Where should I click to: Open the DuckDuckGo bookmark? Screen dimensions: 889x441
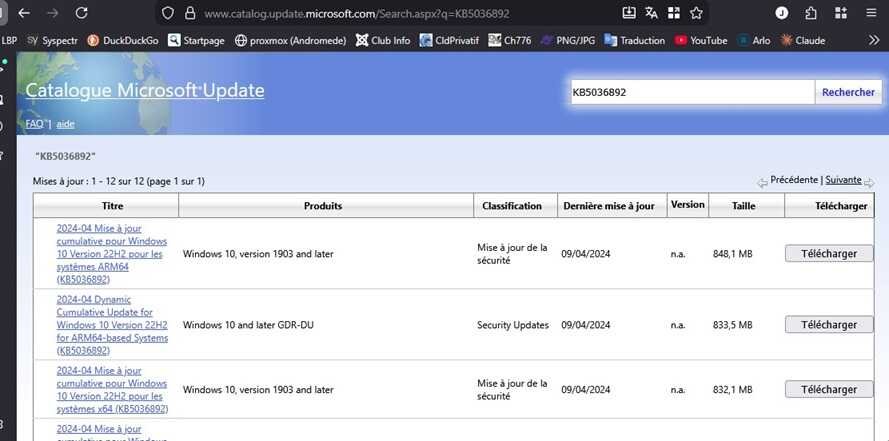pos(123,40)
